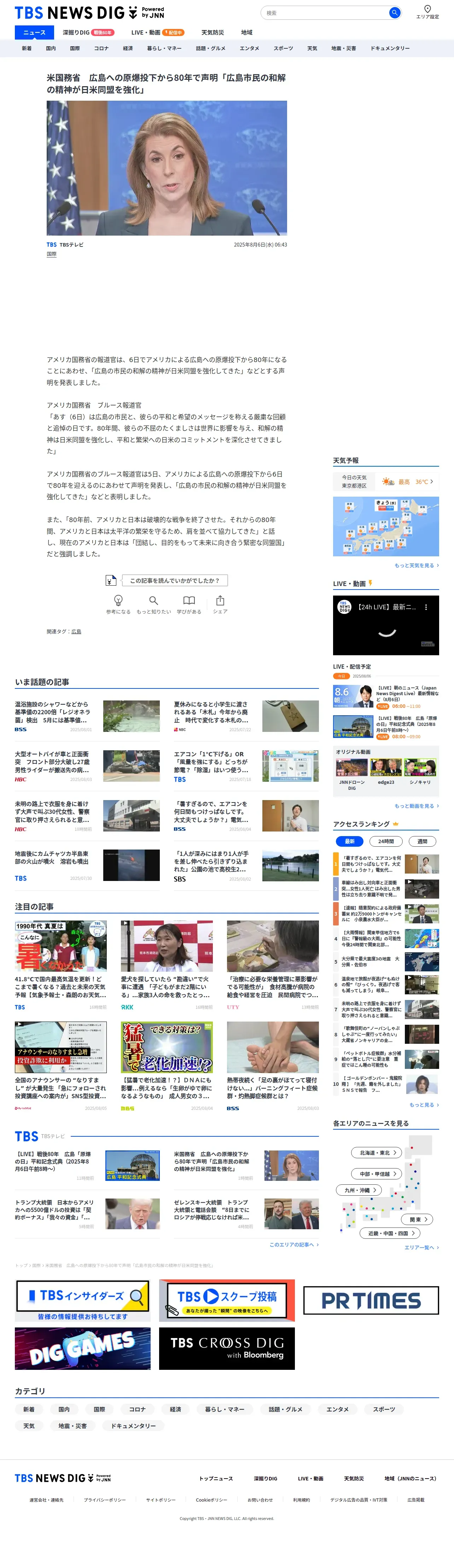Select 中部・甲信越 area button
454x1568 pixels.
click(377, 1173)
